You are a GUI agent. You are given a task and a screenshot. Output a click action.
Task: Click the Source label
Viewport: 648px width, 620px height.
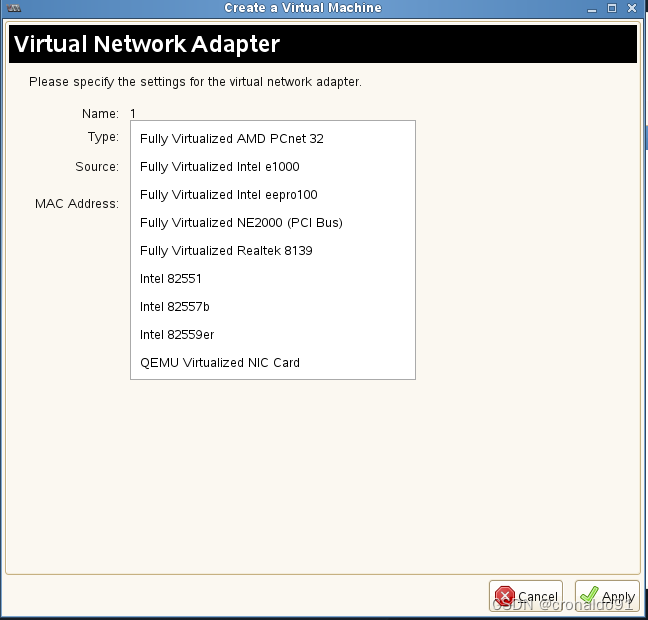pyautogui.click(x=97, y=167)
